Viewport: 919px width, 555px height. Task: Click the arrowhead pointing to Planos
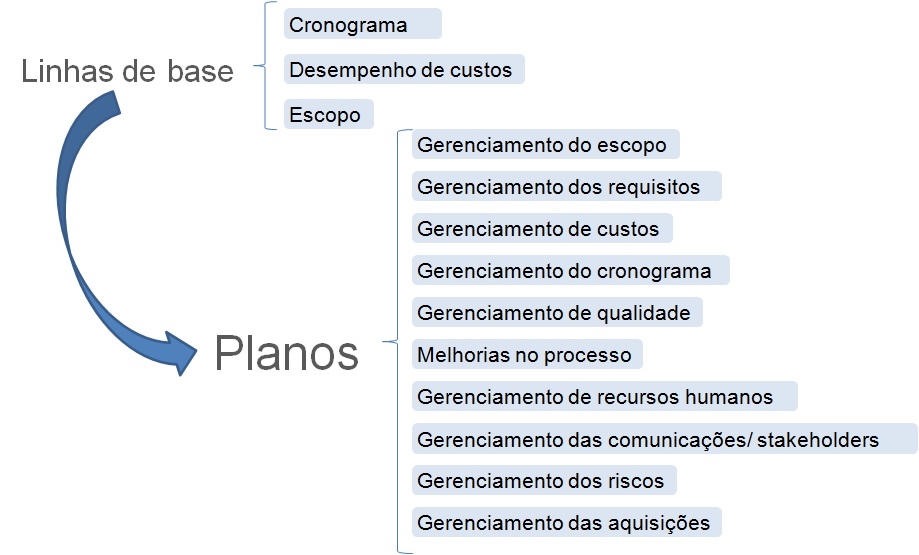181,353
